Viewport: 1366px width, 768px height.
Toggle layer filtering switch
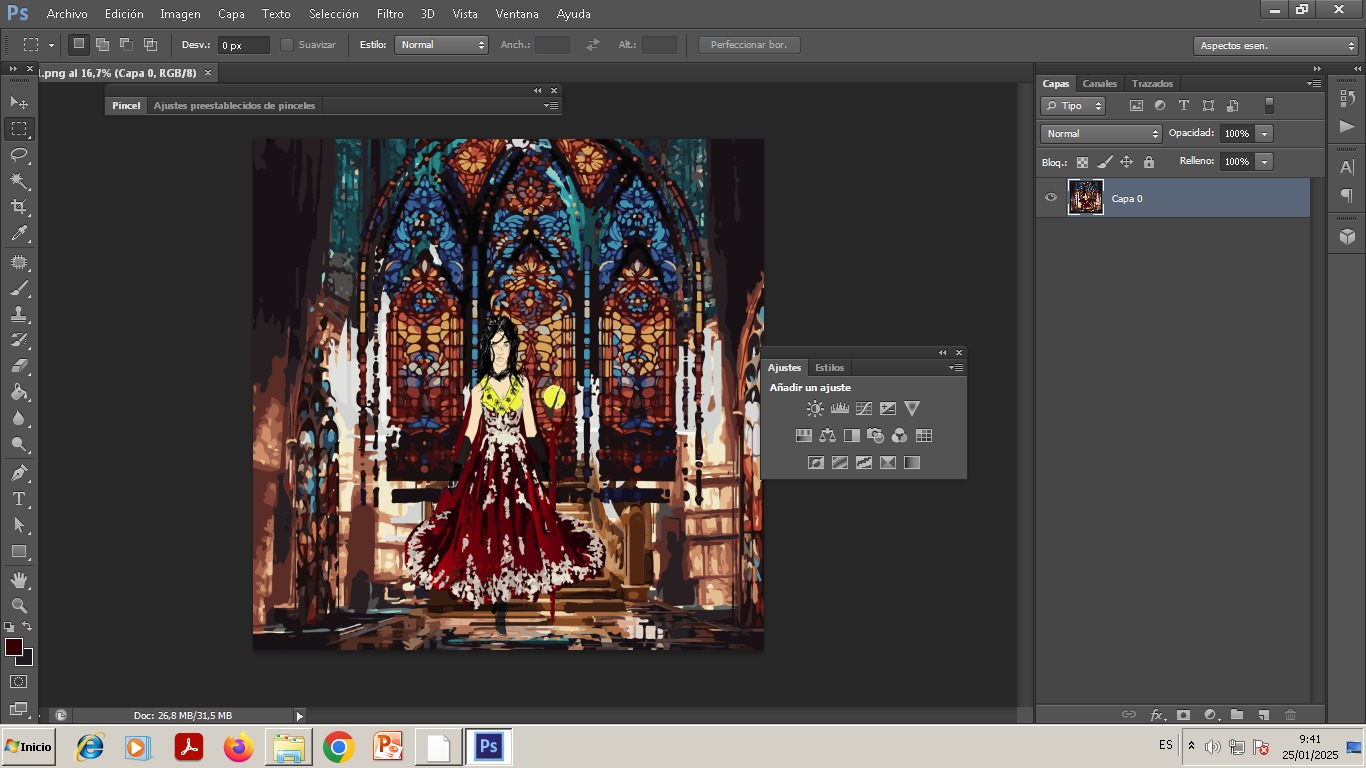click(x=1269, y=105)
